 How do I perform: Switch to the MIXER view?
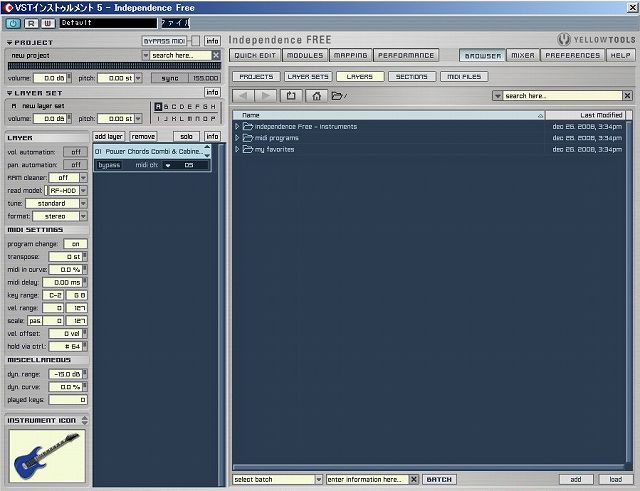pos(523,55)
